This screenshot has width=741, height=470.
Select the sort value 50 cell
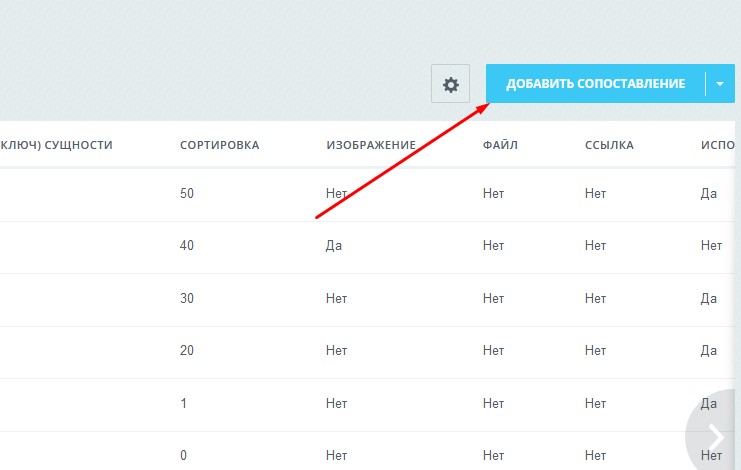(x=187, y=193)
